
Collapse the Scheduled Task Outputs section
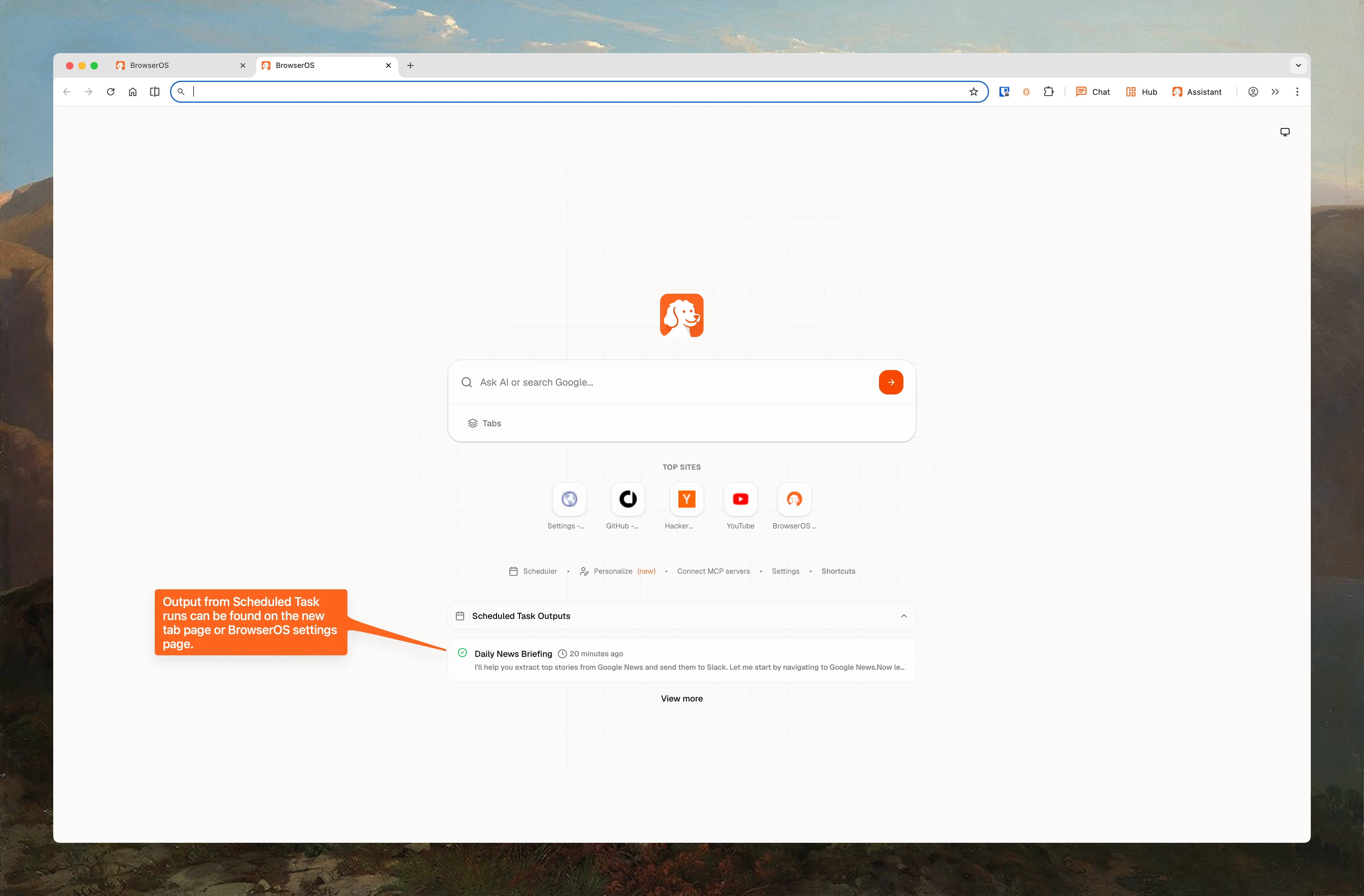pos(903,616)
